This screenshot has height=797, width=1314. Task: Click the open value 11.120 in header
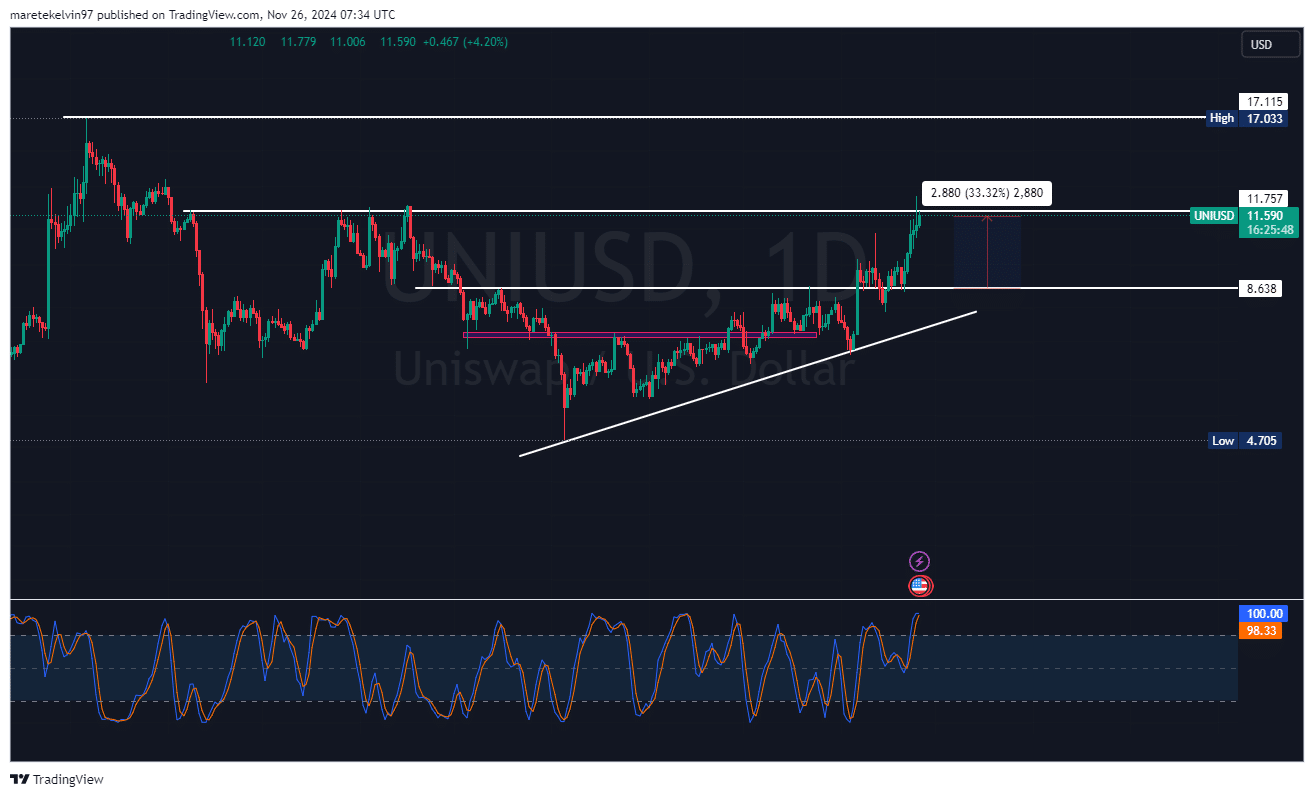[x=247, y=42]
